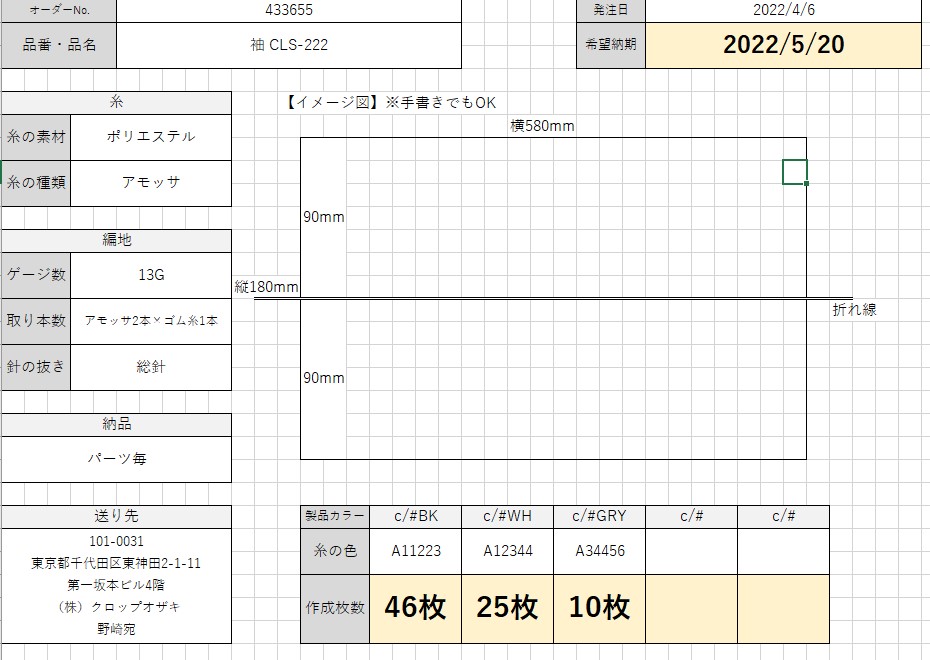Image resolution: width=930 pixels, height=660 pixels.
Task: Select quantity cell 10枚
Action: 600,608
